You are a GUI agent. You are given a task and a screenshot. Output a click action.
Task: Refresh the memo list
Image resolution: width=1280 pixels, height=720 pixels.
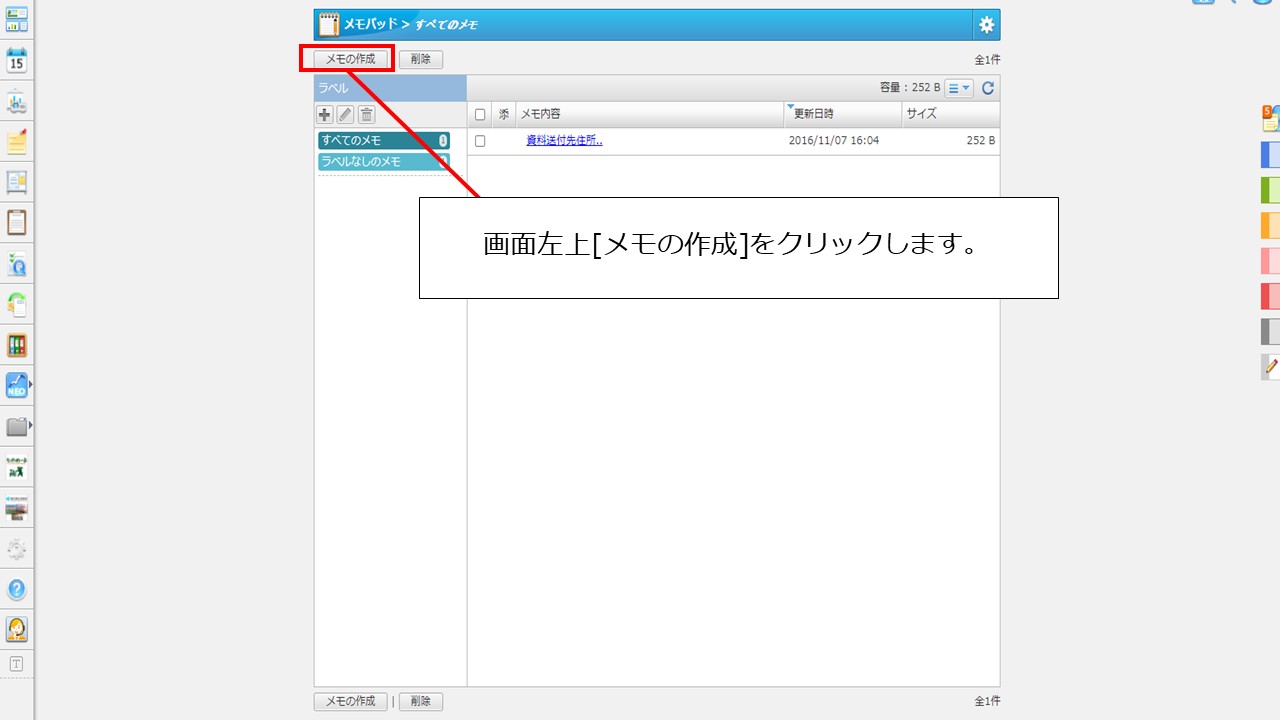pyautogui.click(x=988, y=88)
